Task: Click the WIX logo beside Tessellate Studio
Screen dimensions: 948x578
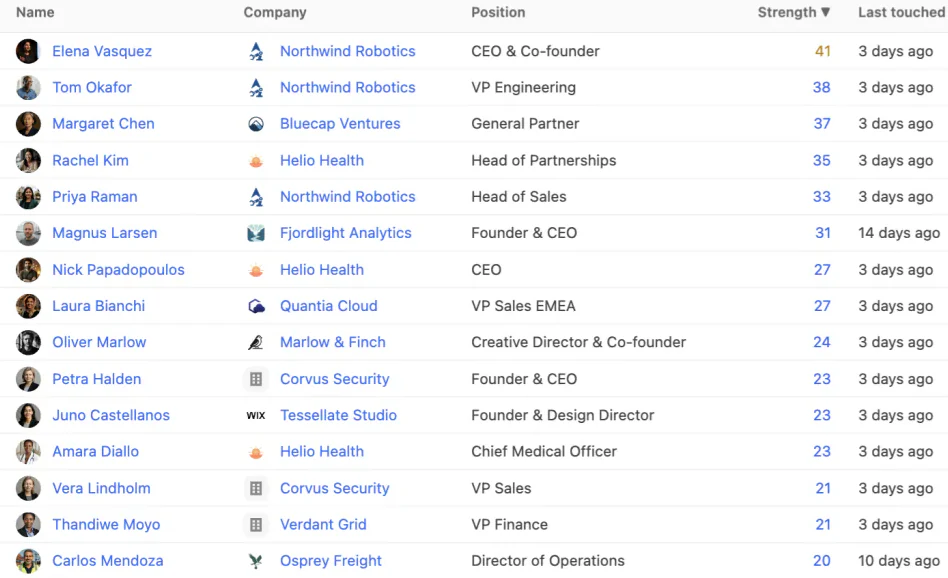Action: (x=256, y=415)
